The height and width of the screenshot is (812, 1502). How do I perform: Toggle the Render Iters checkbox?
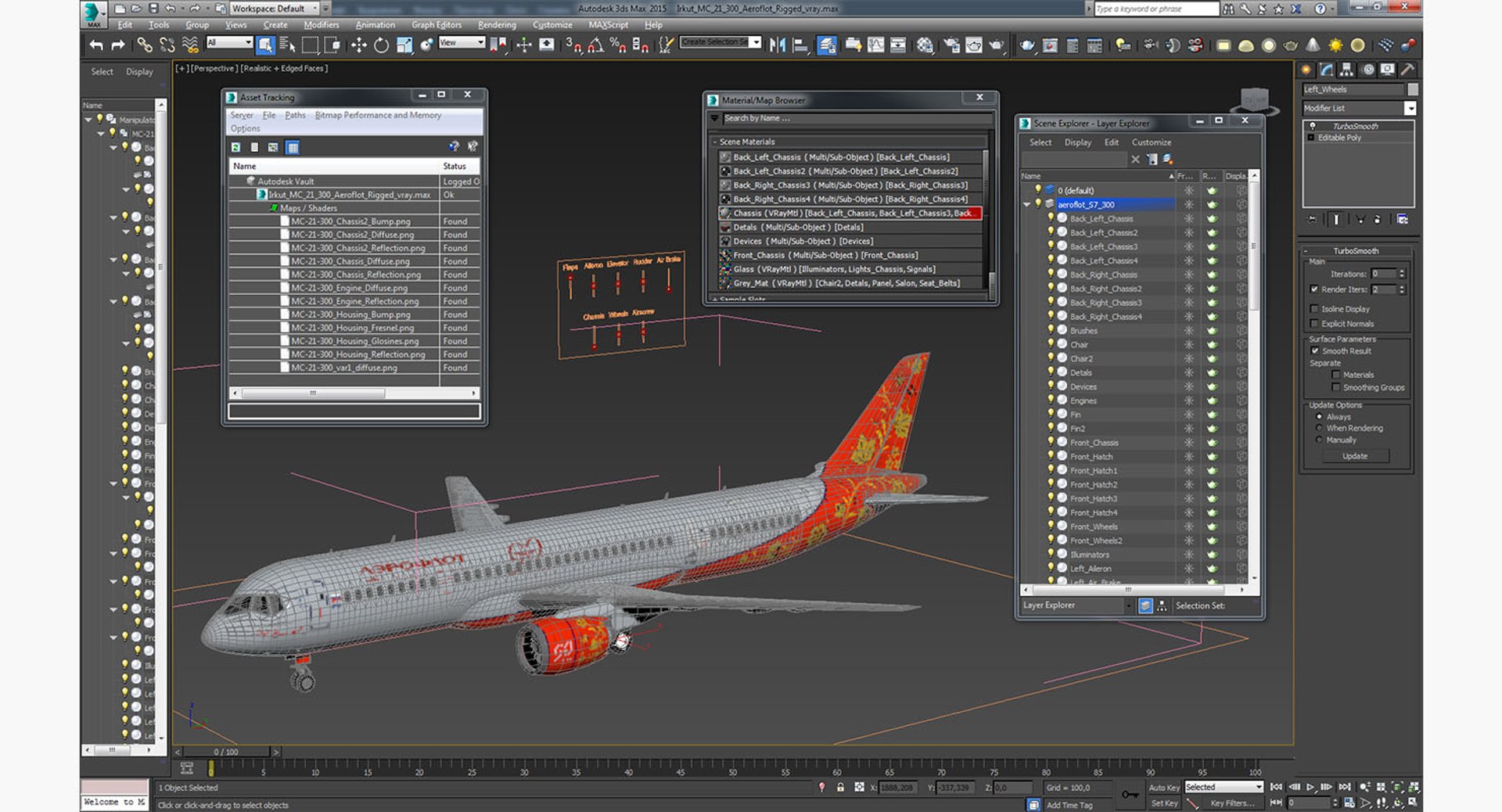(x=1314, y=289)
